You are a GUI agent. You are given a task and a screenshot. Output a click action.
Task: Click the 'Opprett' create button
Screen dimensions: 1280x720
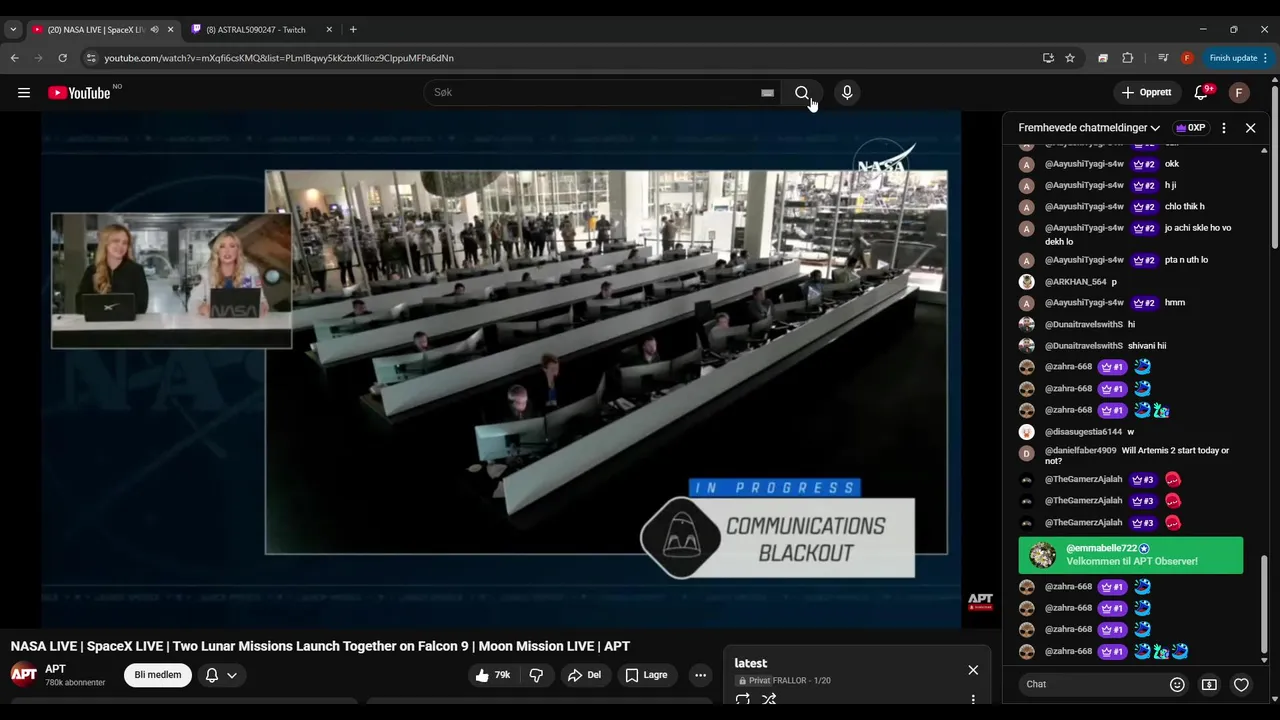pyautogui.click(x=1146, y=93)
